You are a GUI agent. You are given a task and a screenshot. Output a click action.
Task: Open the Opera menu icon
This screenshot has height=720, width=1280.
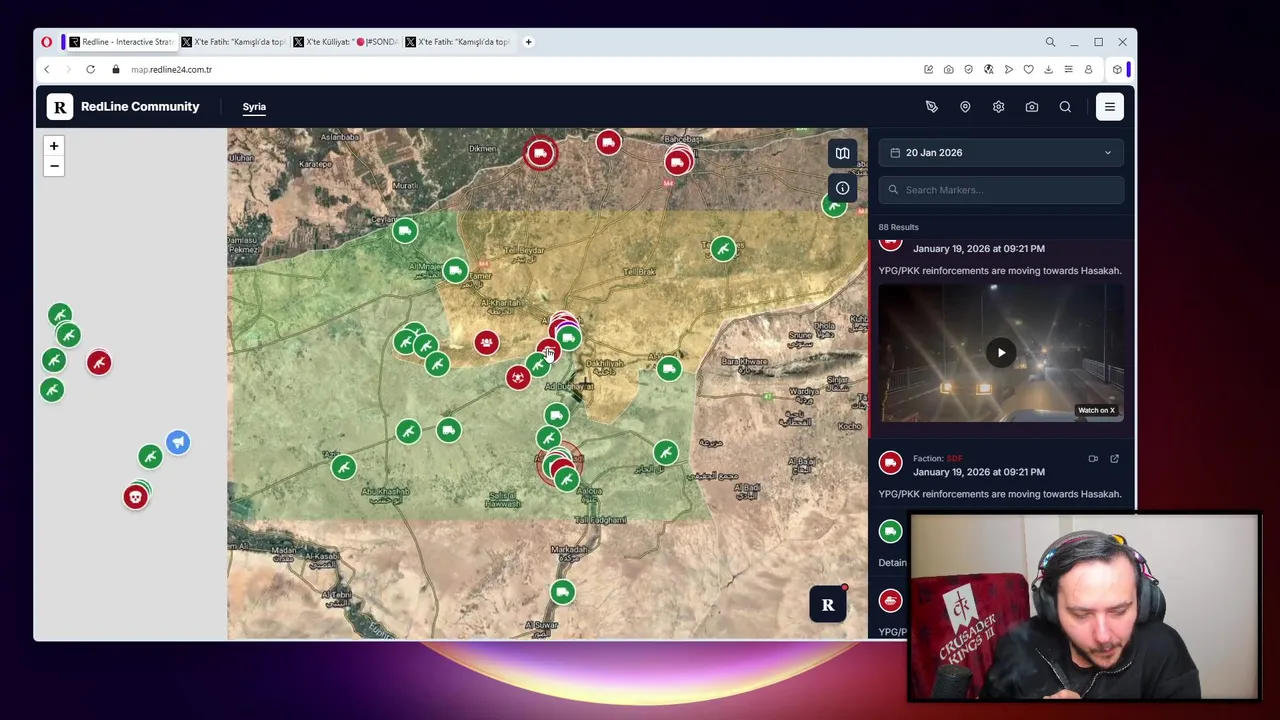(46, 42)
